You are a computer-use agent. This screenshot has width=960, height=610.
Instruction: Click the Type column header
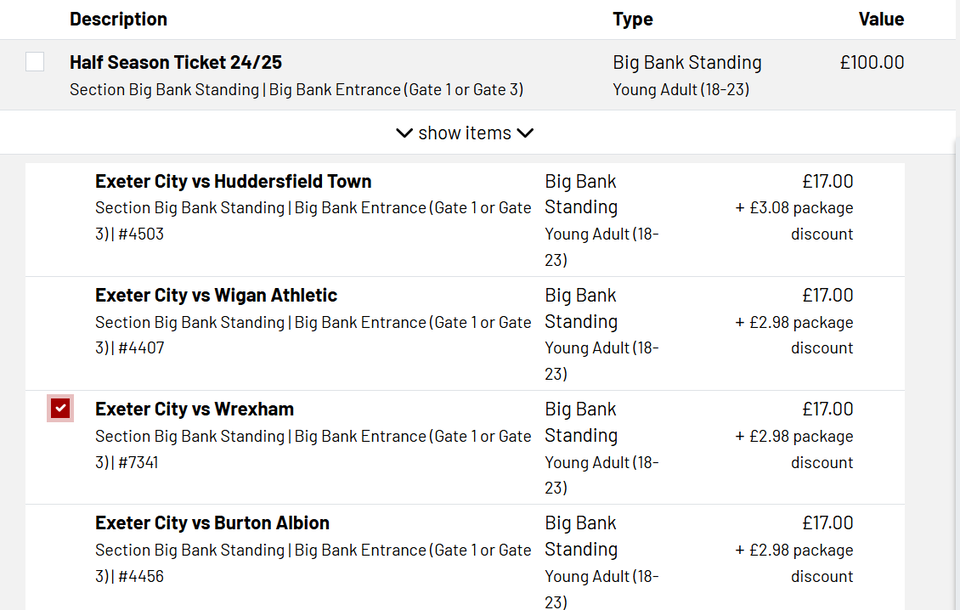632,19
